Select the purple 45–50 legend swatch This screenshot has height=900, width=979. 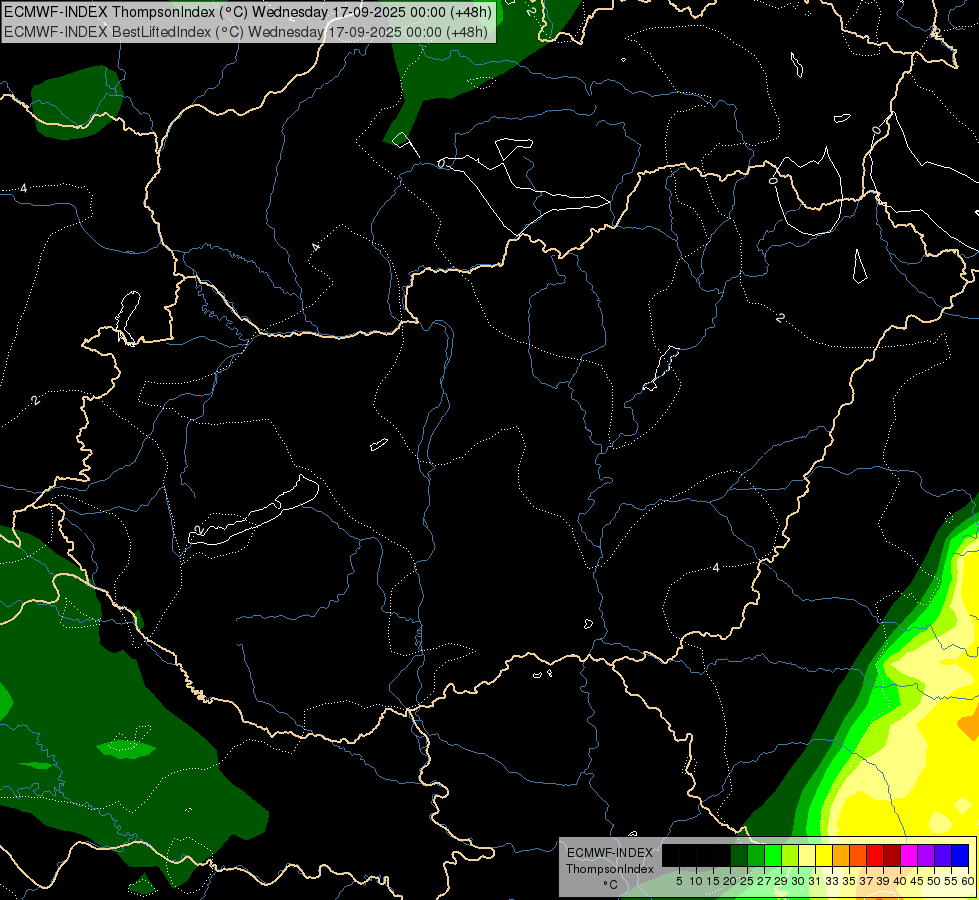[x=926, y=855]
